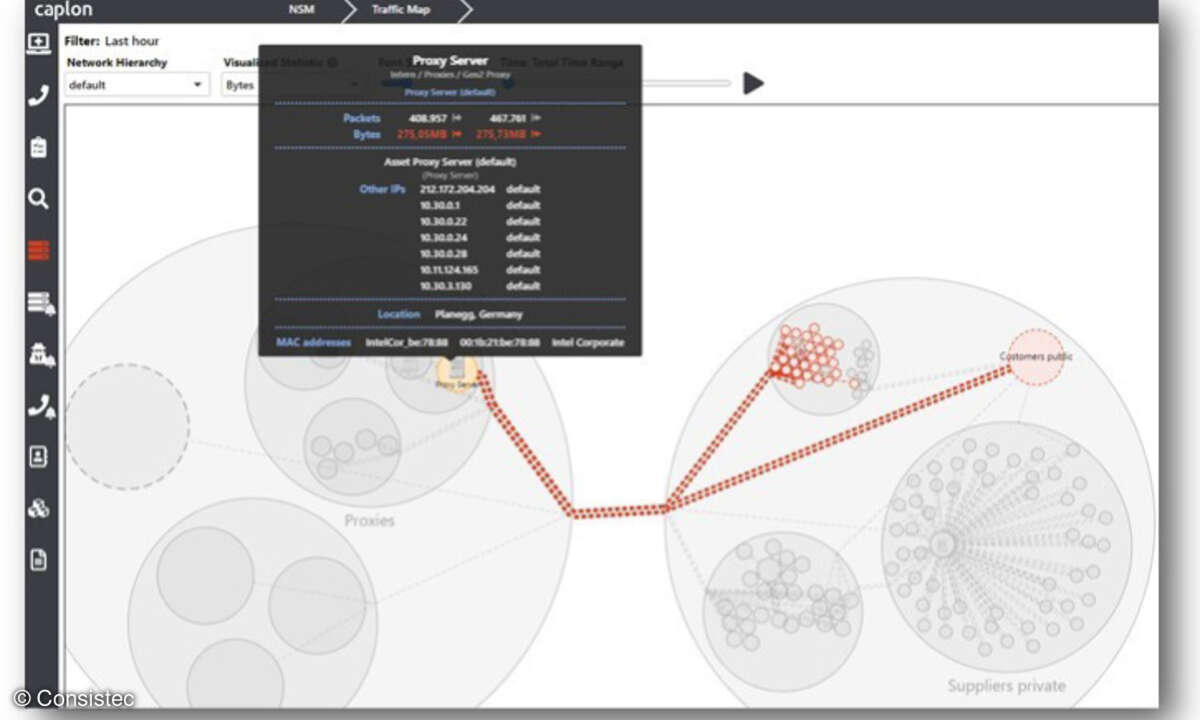1200x720 pixels.
Task: Click the Packets label in tooltip
Action: (x=361, y=118)
